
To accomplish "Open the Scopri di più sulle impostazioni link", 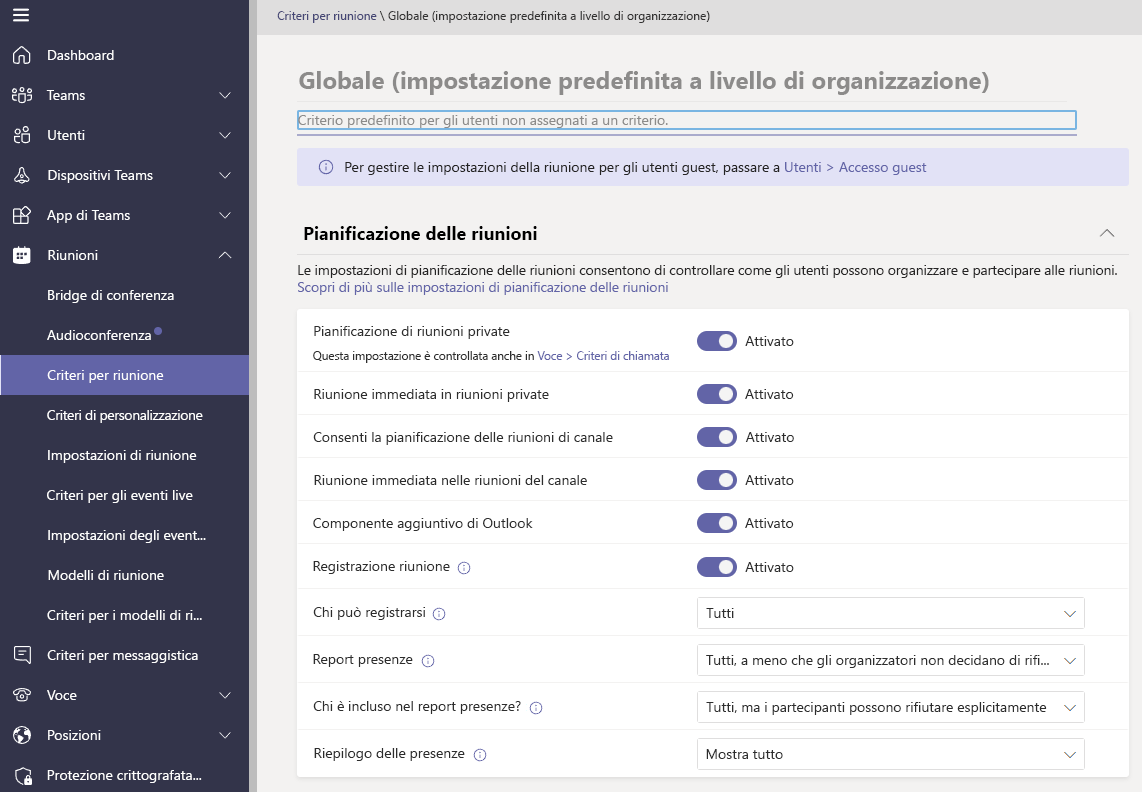I will pyautogui.click(x=482, y=287).
